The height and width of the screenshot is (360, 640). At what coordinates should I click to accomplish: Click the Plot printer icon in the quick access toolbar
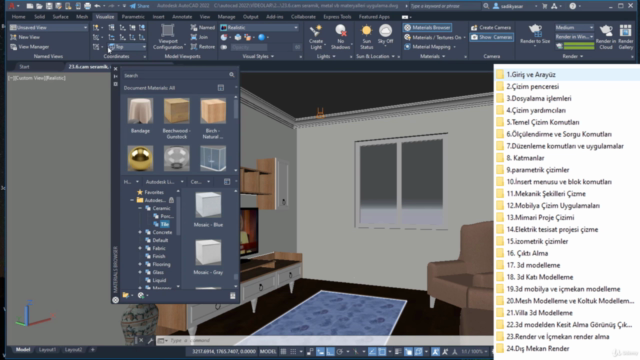coord(87,6)
